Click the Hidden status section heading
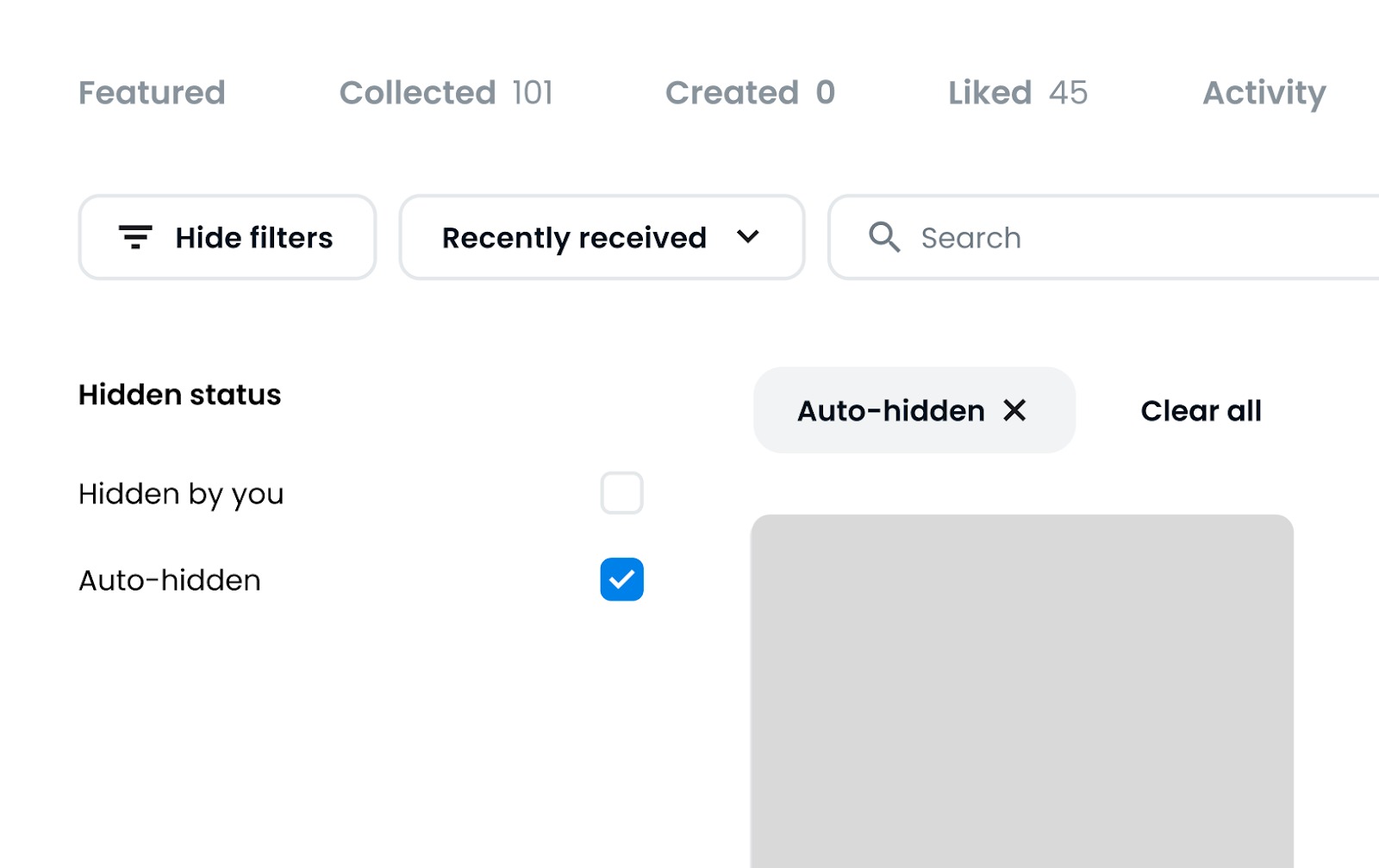The image size is (1379, 868). (x=179, y=395)
